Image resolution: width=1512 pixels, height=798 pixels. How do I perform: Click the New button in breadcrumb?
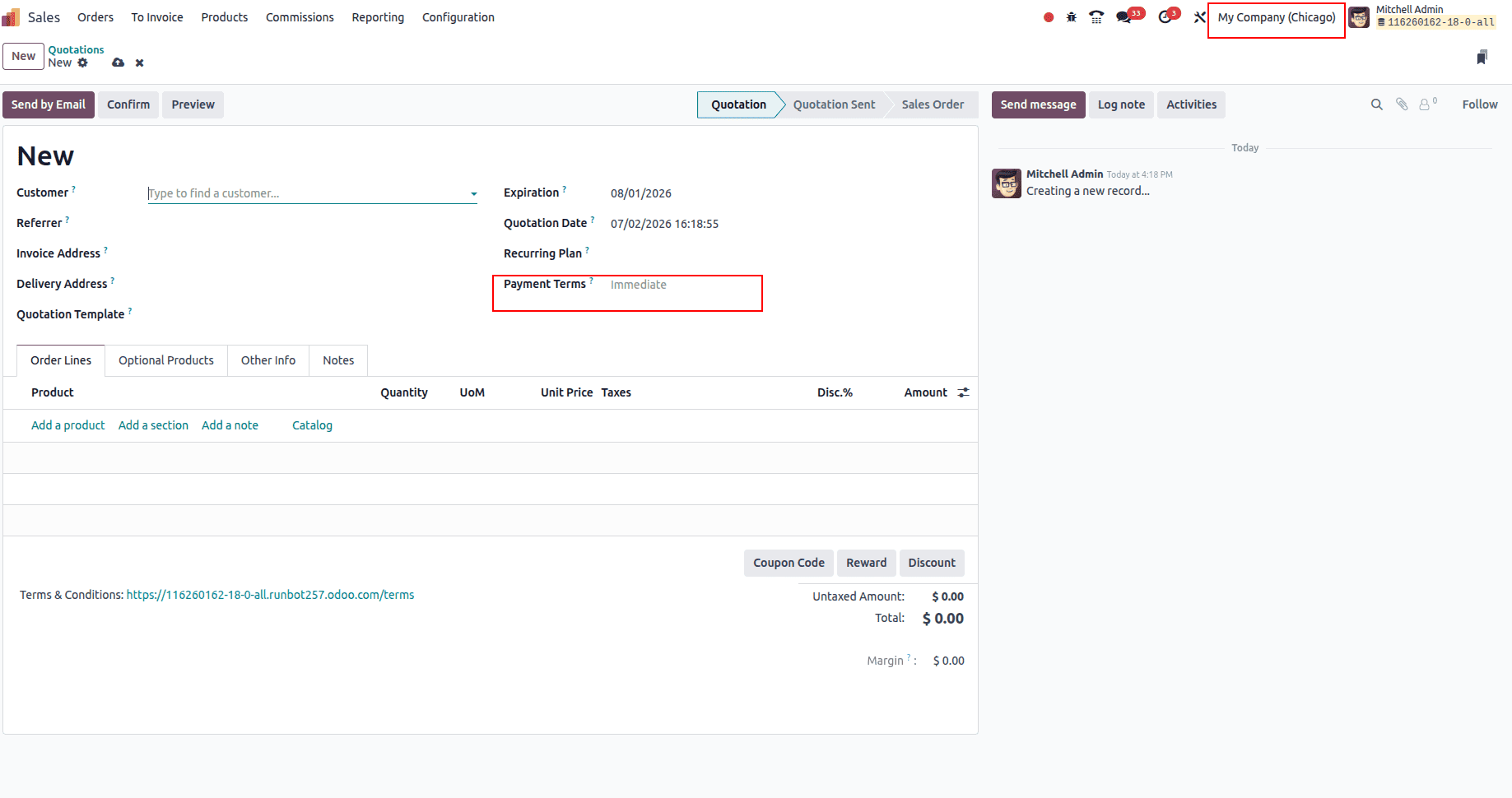point(23,56)
